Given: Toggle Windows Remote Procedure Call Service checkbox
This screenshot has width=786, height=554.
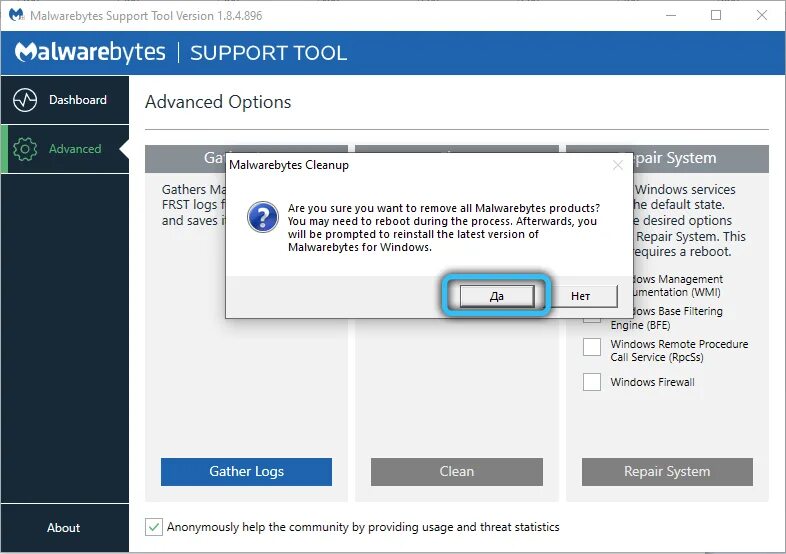Looking at the screenshot, I should coord(592,347).
